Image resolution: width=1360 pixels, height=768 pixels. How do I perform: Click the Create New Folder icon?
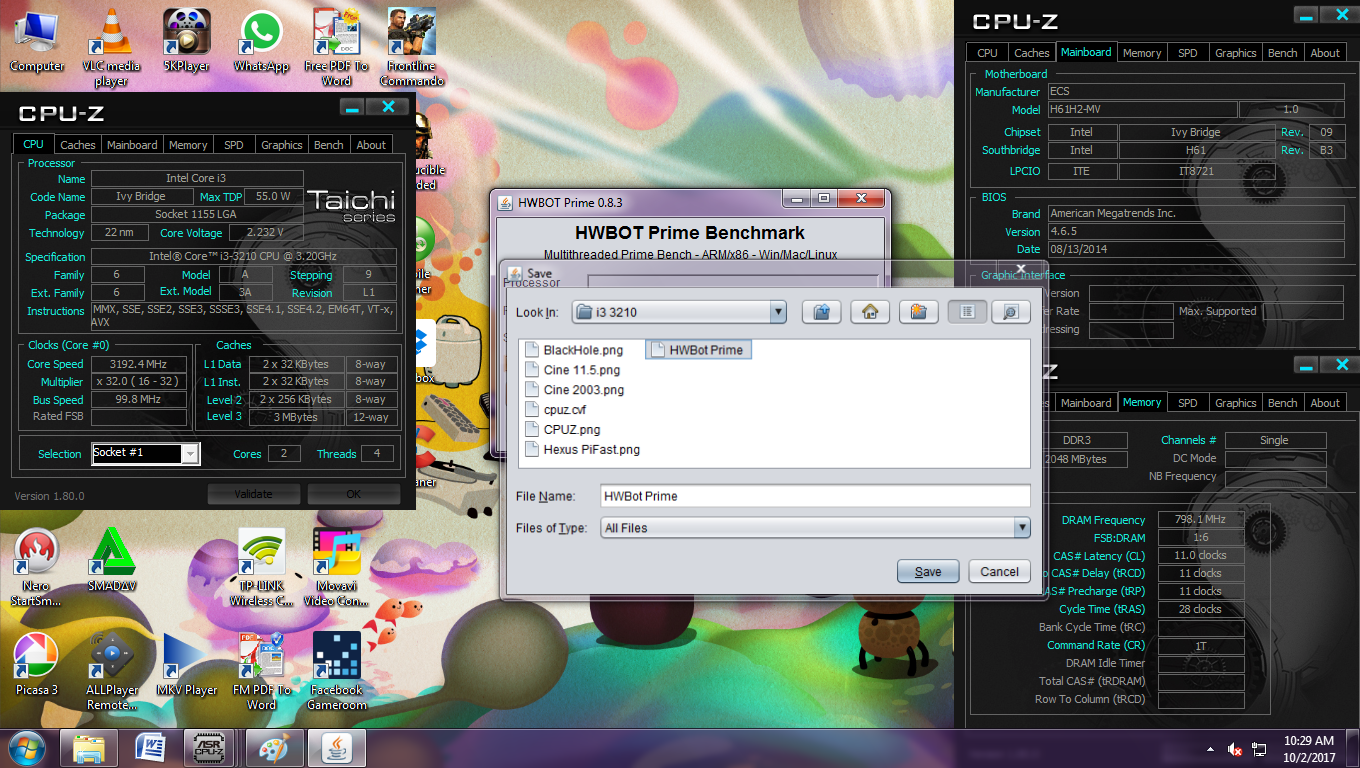click(918, 312)
